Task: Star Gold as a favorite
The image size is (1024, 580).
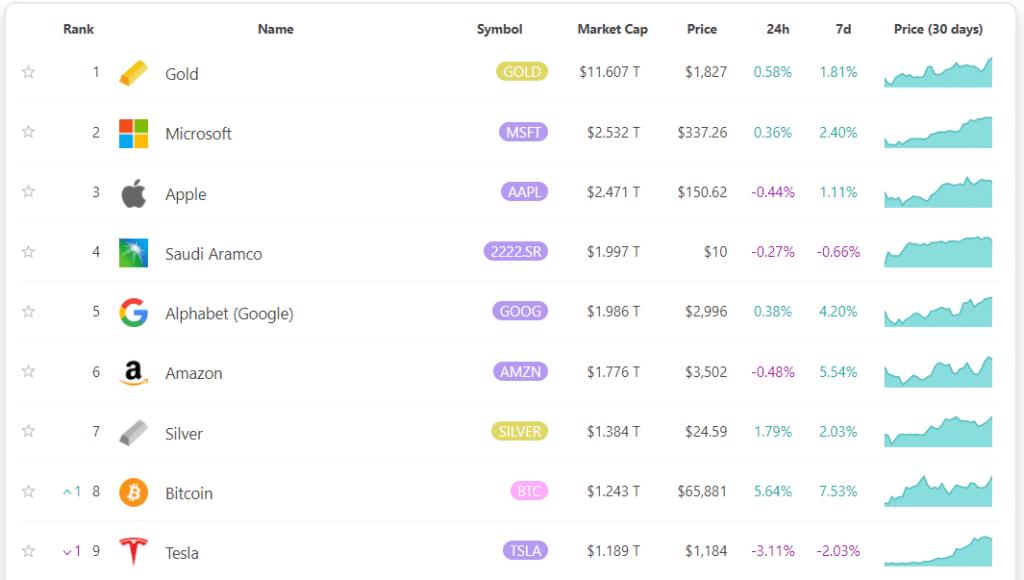Action: click(28, 72)
